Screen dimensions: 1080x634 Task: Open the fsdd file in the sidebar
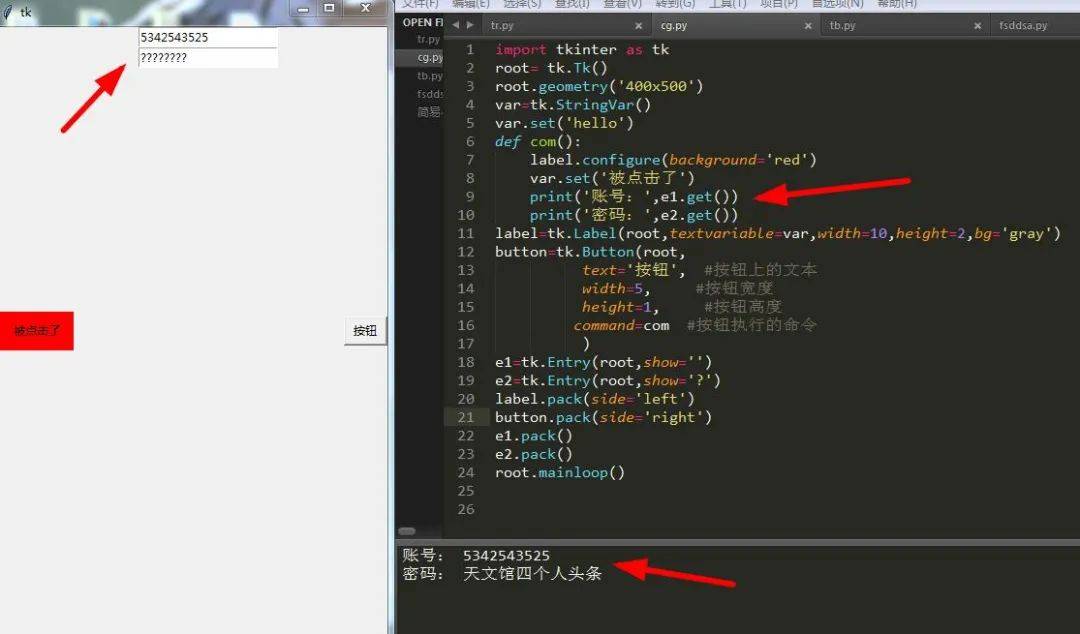[x=429, y=94]
